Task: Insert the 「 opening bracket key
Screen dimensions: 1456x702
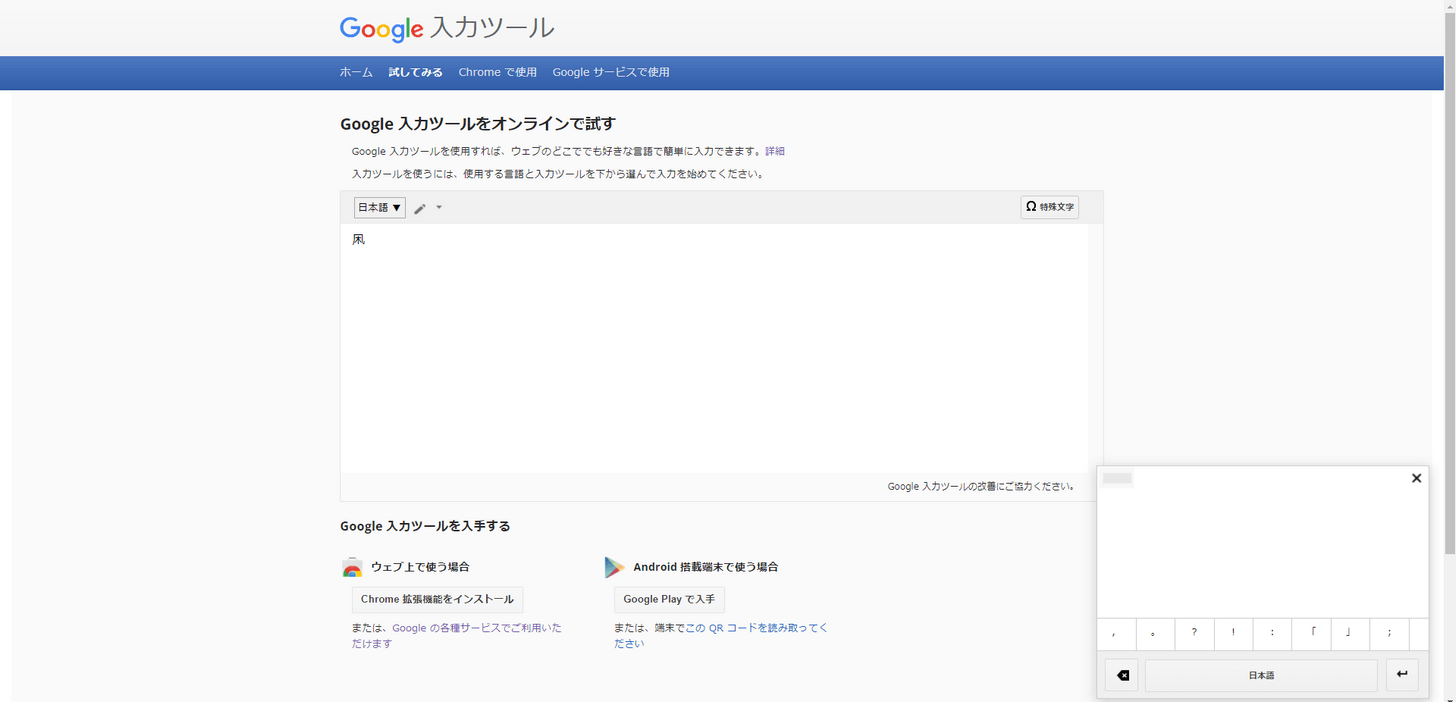Action: (1311, 634)
